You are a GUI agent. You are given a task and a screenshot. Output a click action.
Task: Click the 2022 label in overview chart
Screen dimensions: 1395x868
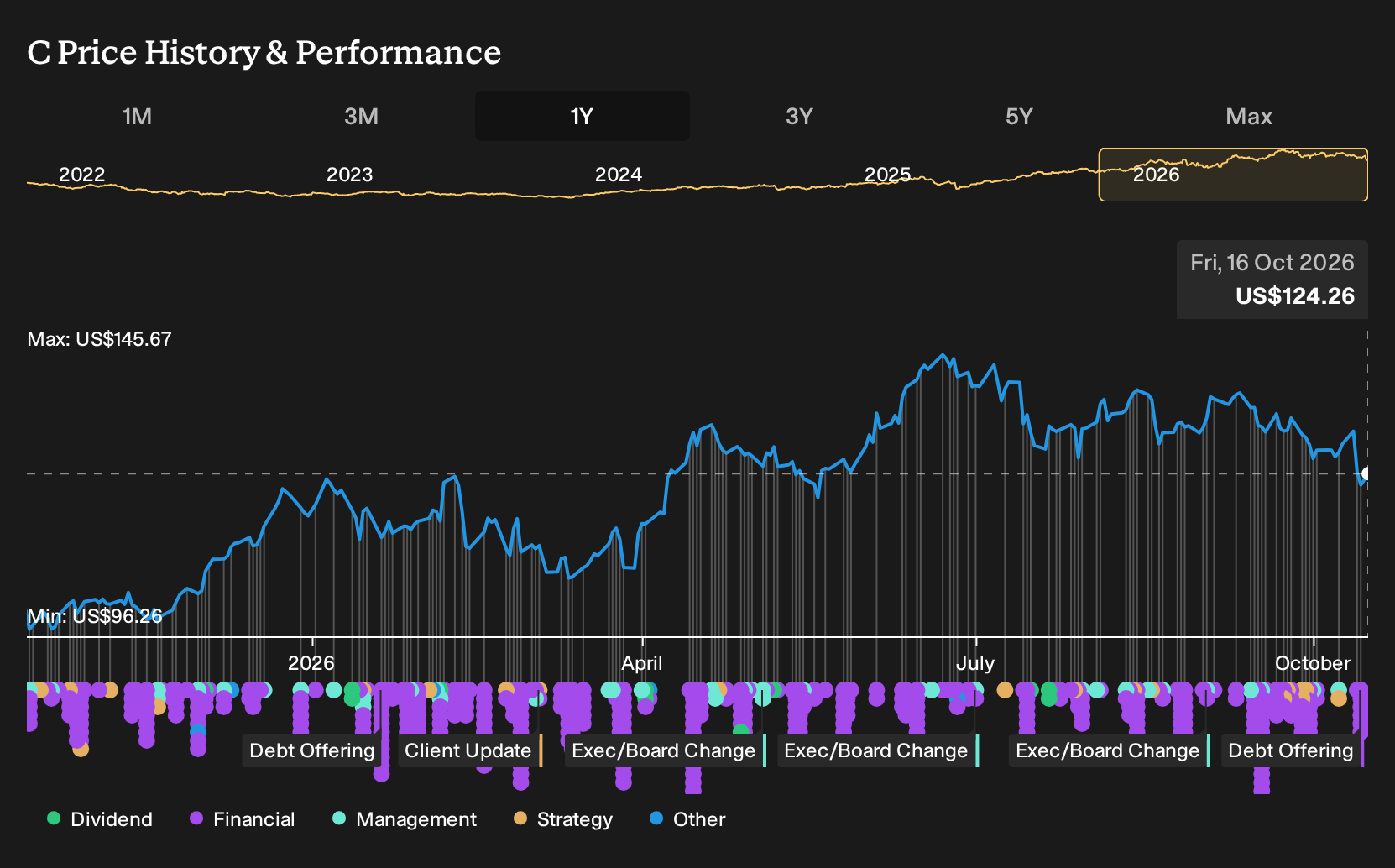[x=82, y=175]
